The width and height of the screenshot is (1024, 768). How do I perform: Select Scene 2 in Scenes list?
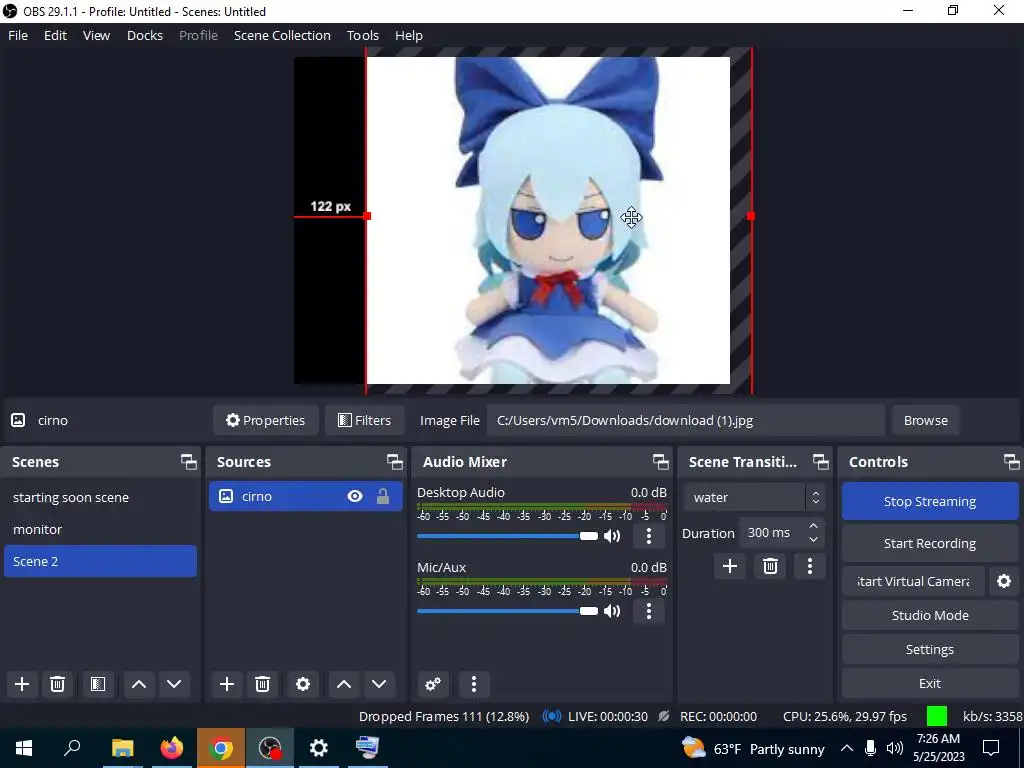tap(101, 562)
